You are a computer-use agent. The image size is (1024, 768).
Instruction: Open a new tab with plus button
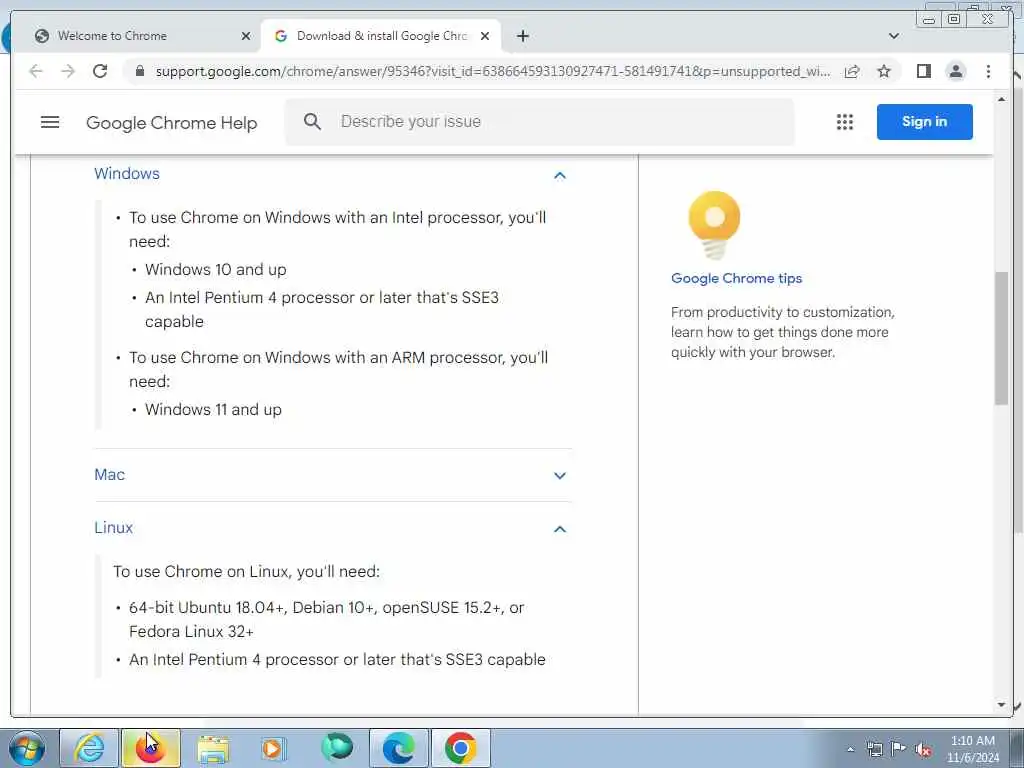(522, 36)
